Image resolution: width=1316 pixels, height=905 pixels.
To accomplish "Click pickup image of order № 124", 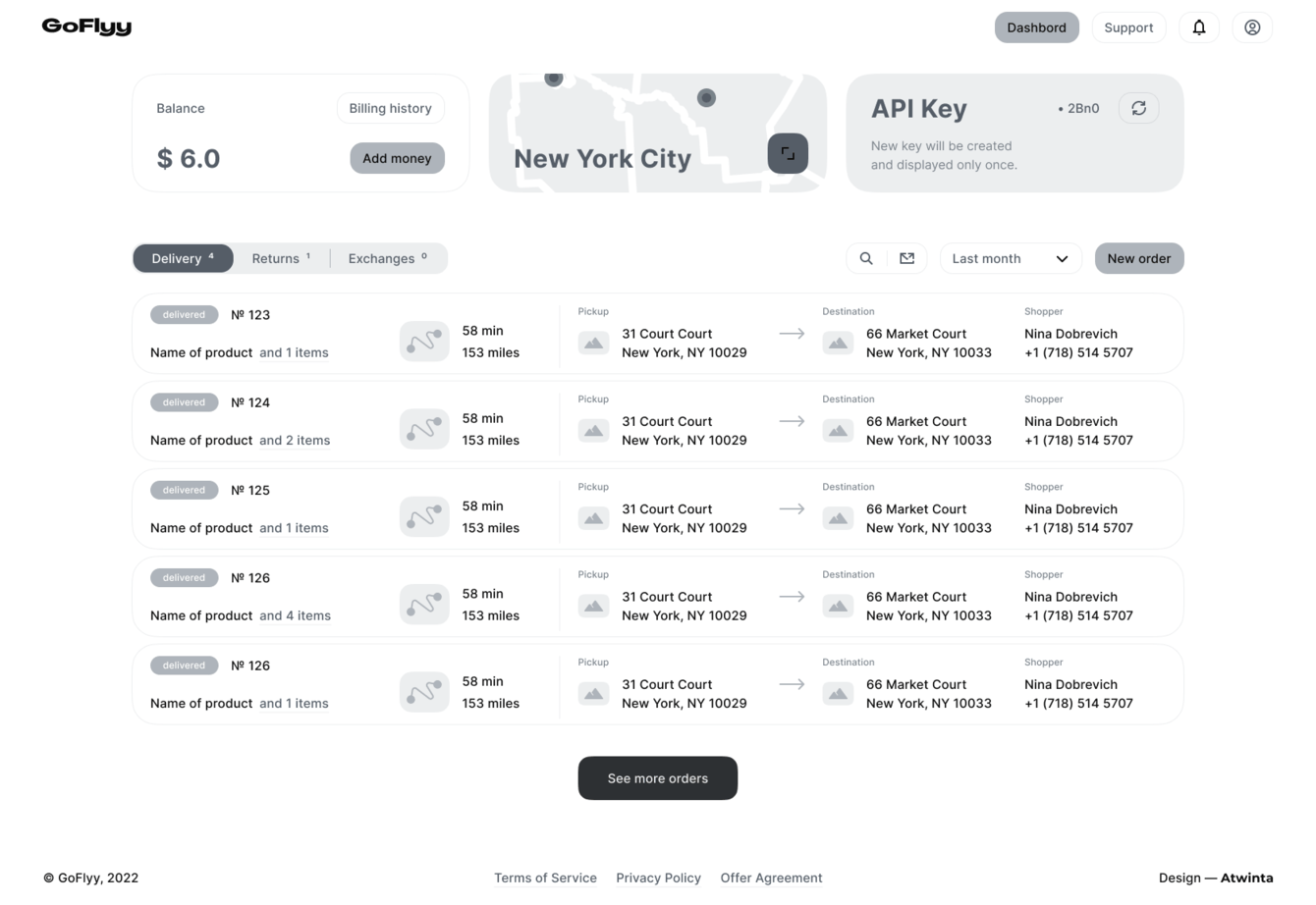I will [593, 430].
